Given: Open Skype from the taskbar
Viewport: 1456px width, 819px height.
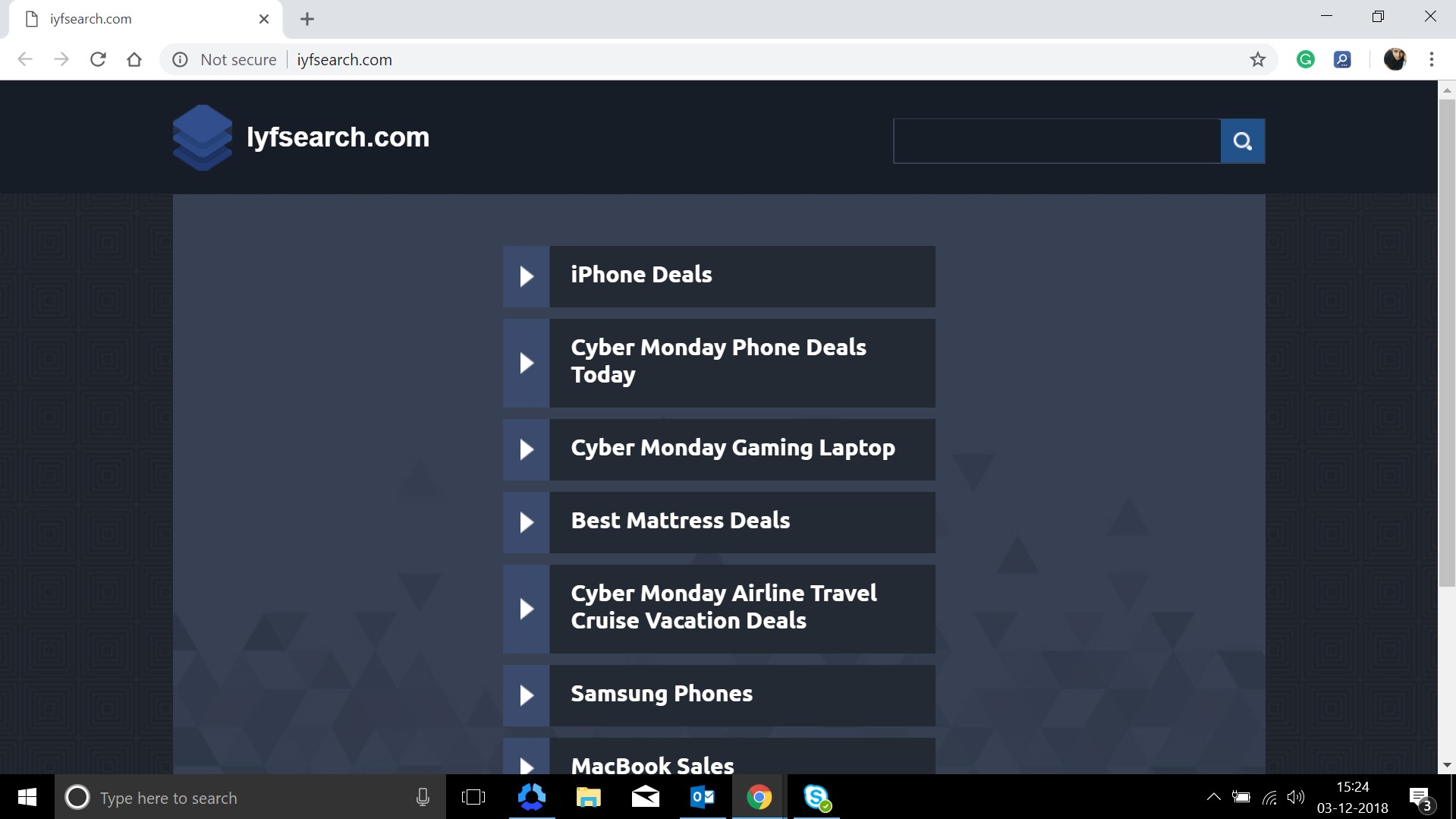Looking at the screenshot, I should [x=816, y=797].
